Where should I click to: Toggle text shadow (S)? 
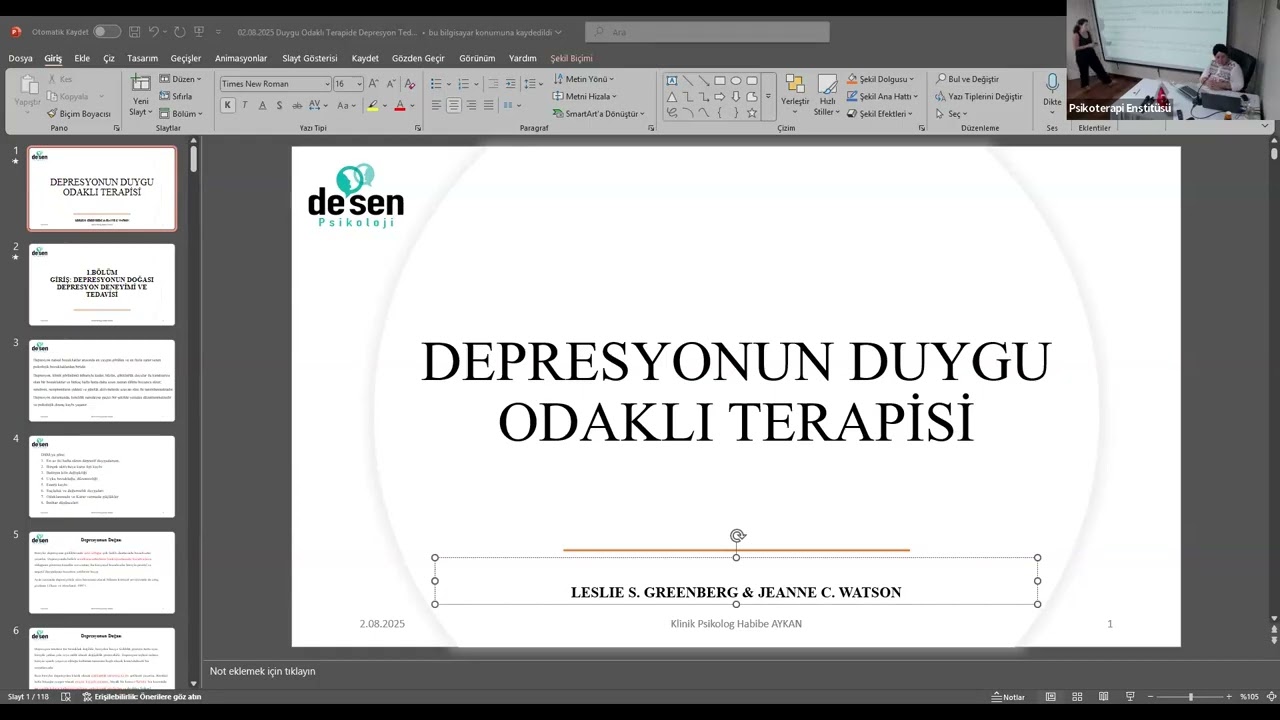coord(279,105)
